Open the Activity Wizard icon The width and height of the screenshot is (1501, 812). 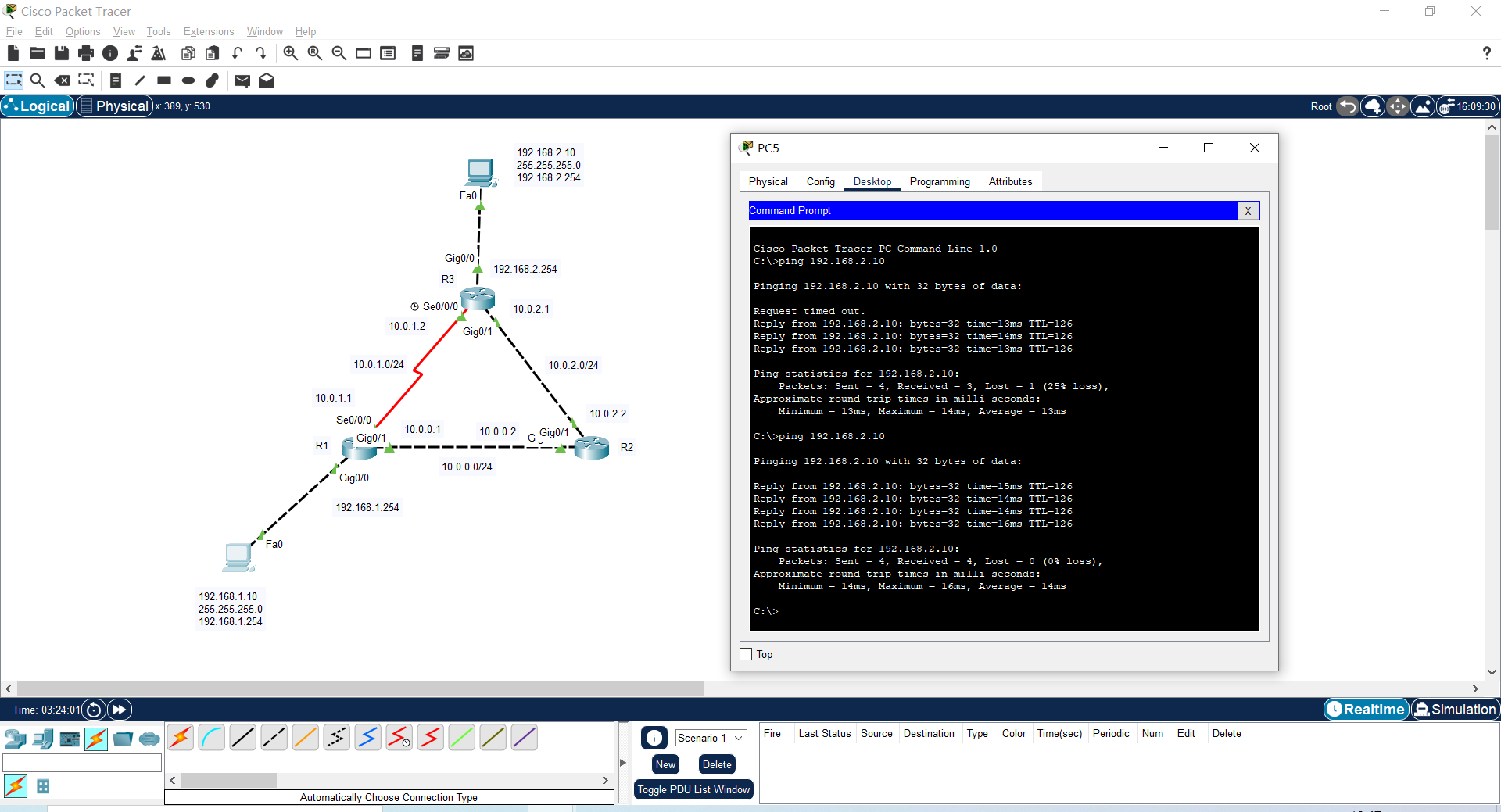click(134, 53)
